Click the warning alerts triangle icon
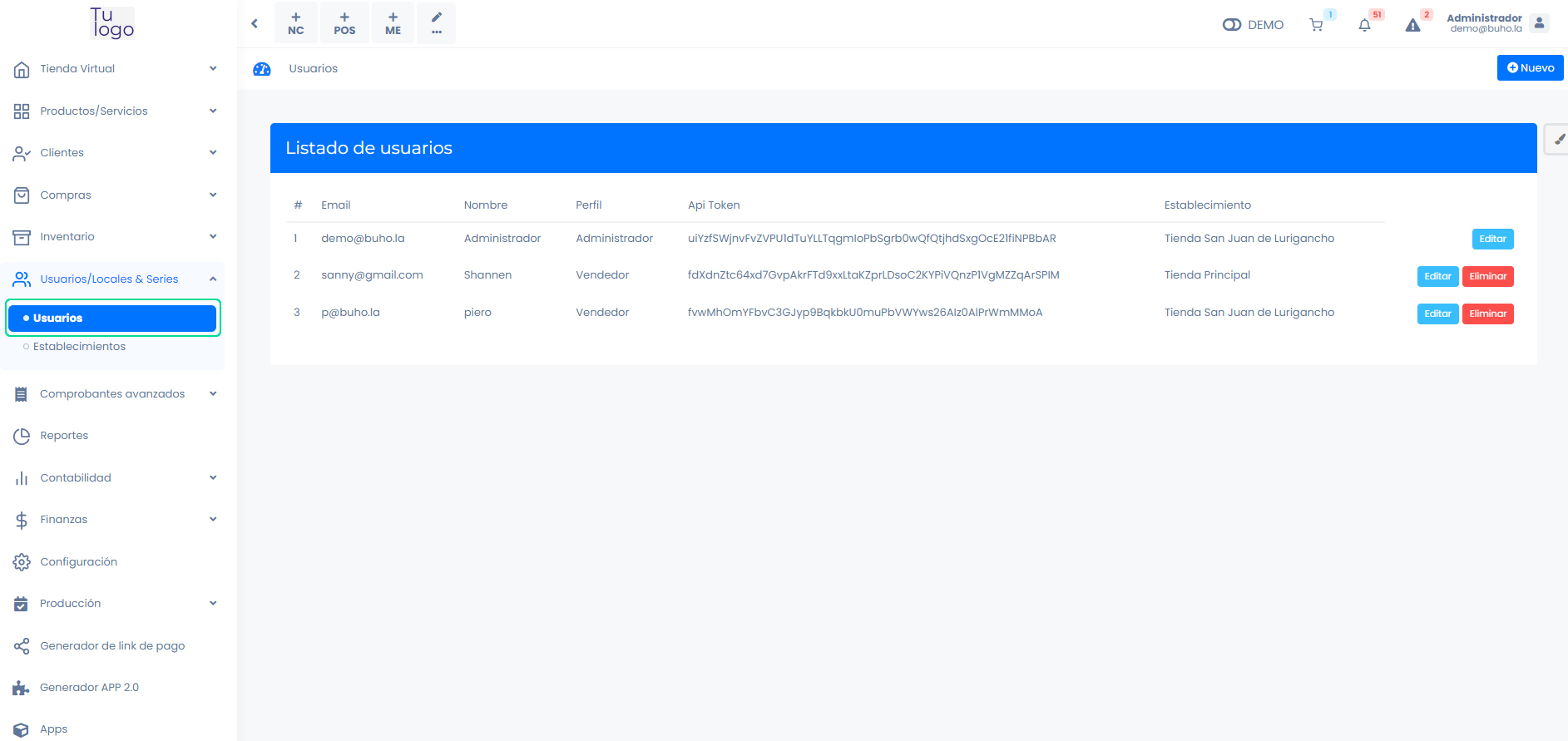1568x741 pixels. point(1412,25)
